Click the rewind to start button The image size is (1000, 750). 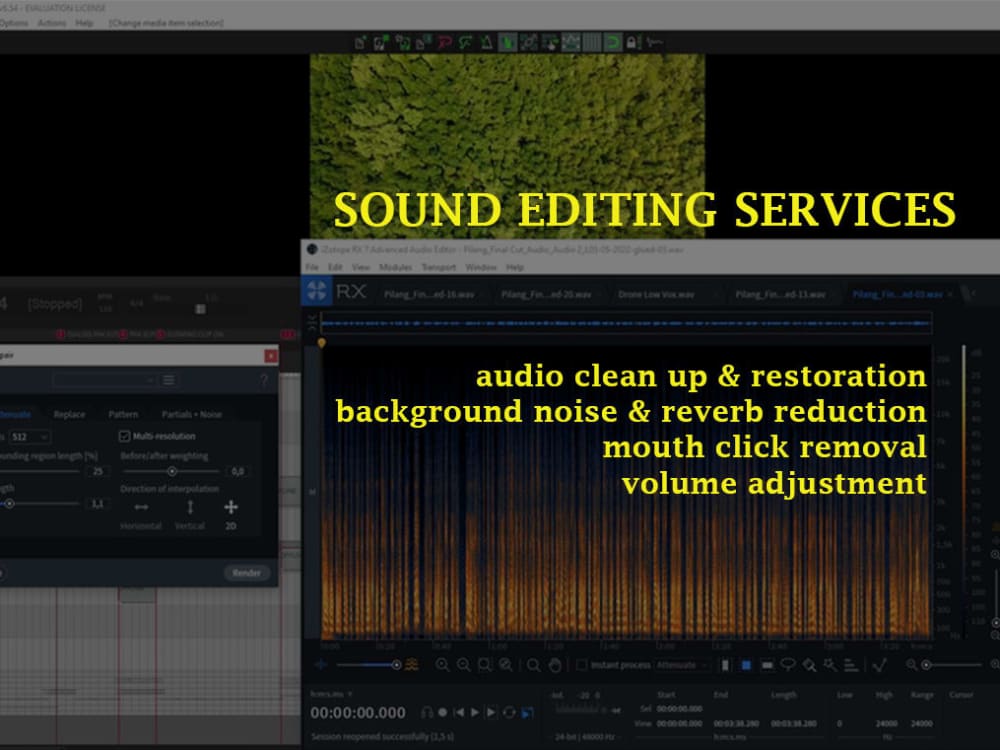459,712
